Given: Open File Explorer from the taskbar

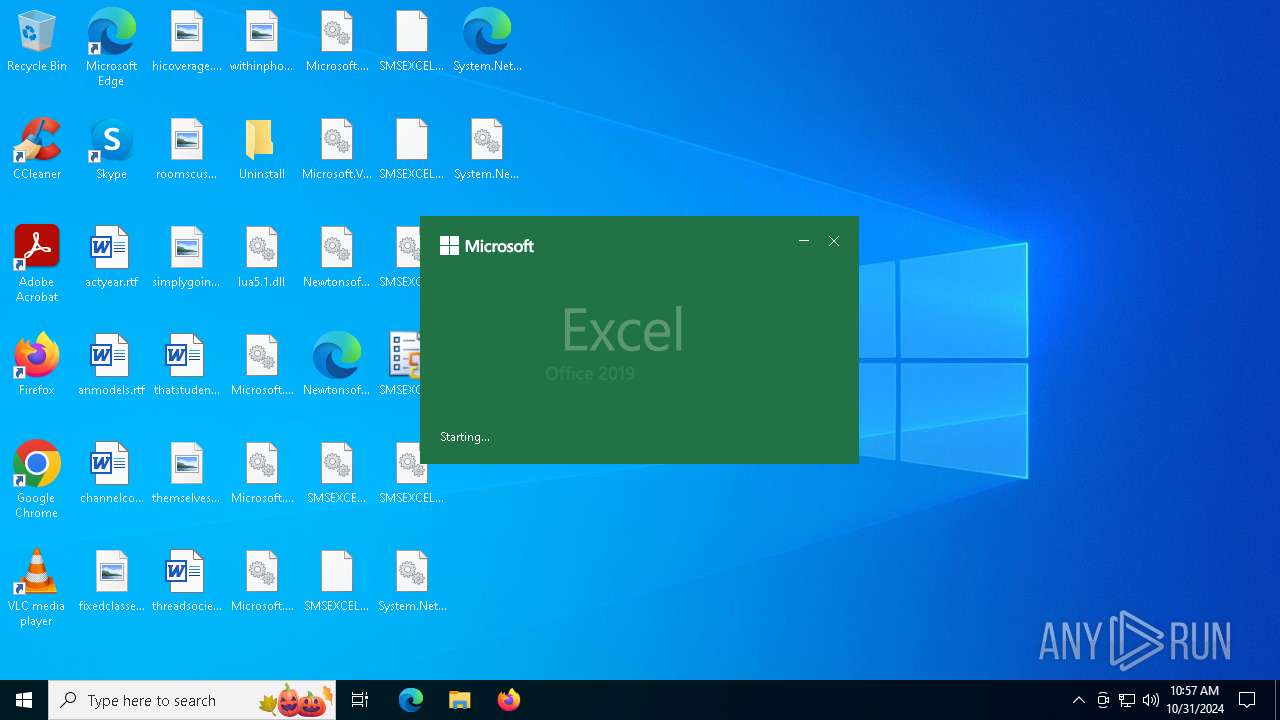Looking at the screenshot, I should pos(459,700).
